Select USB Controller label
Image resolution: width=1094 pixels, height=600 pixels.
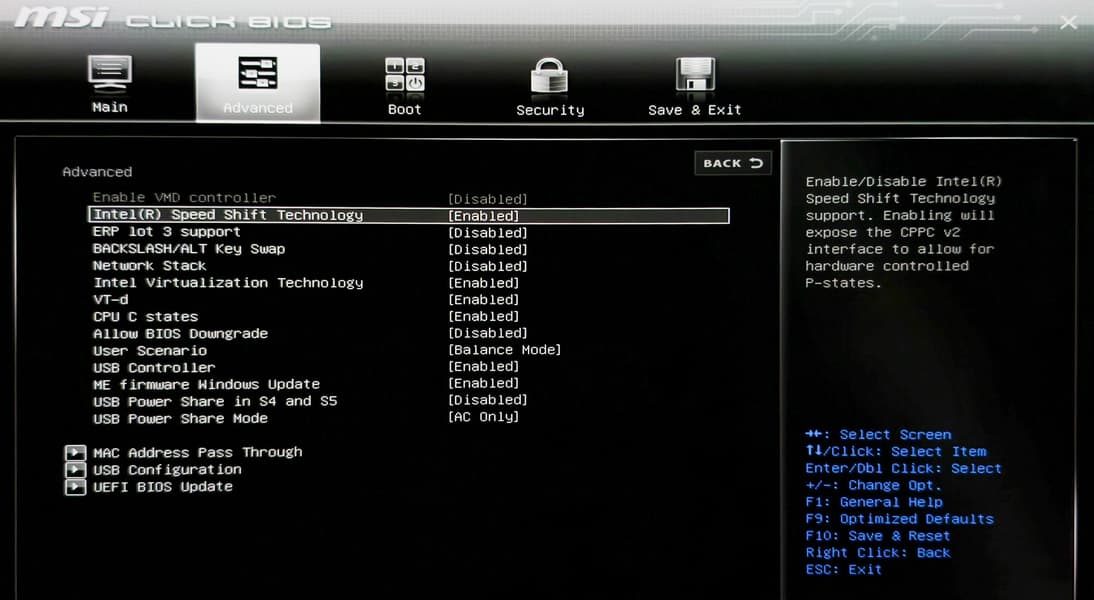[x=154, y=367]
